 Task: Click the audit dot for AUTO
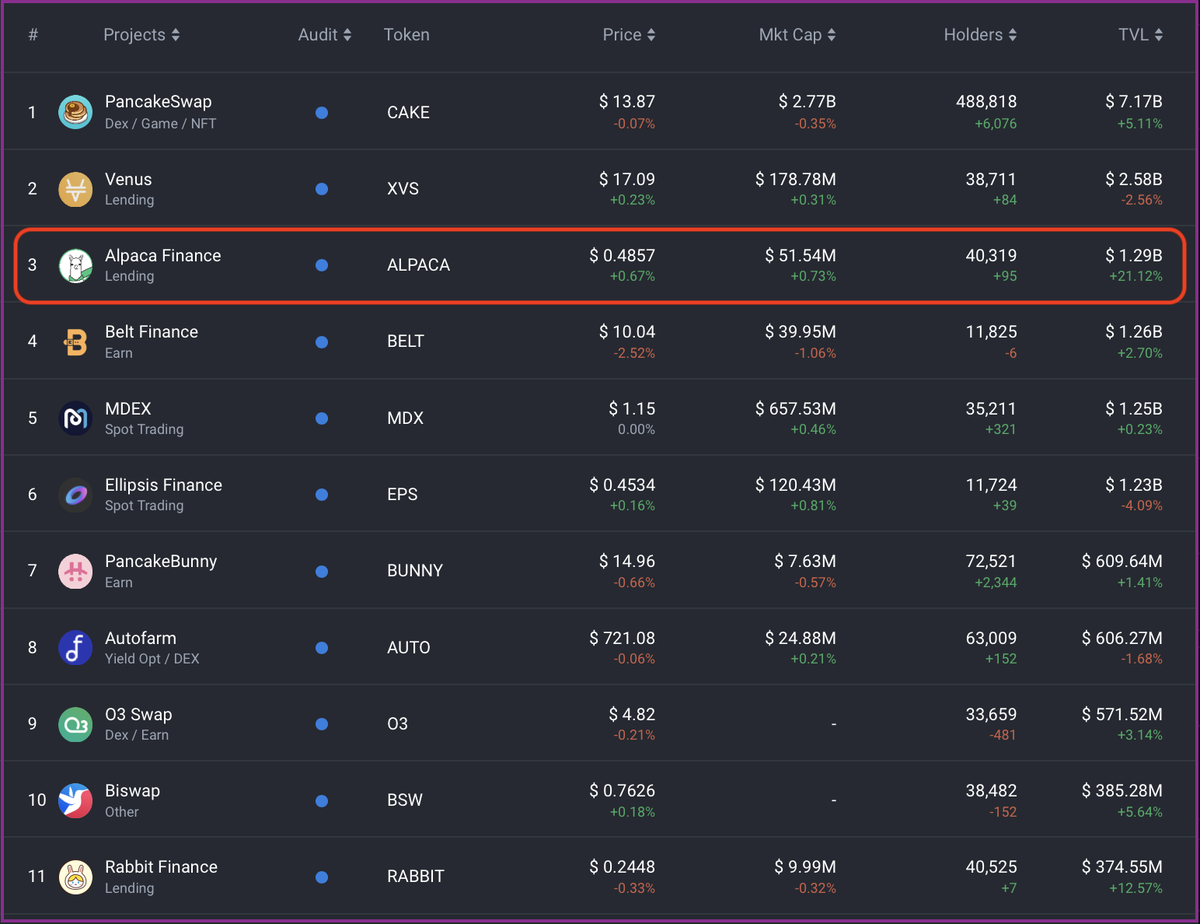(x=322, y=648)
